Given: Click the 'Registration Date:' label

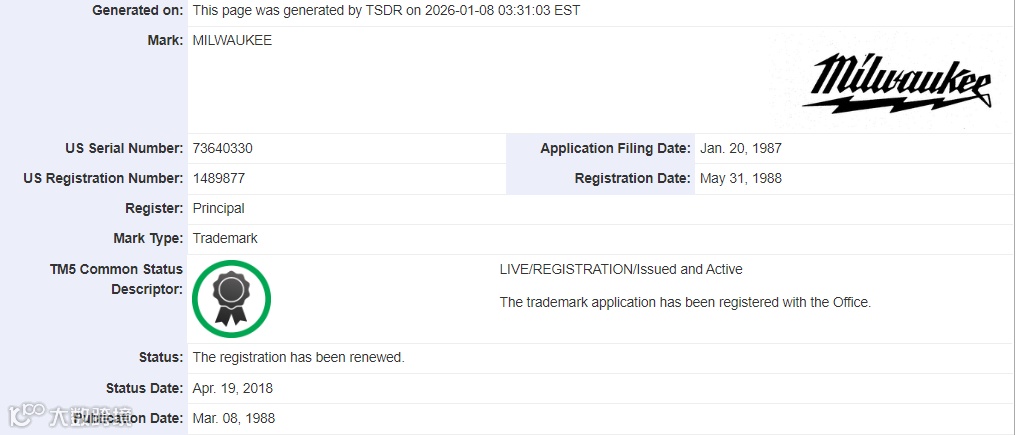Looking at the screenshot, I should (632, 178).
